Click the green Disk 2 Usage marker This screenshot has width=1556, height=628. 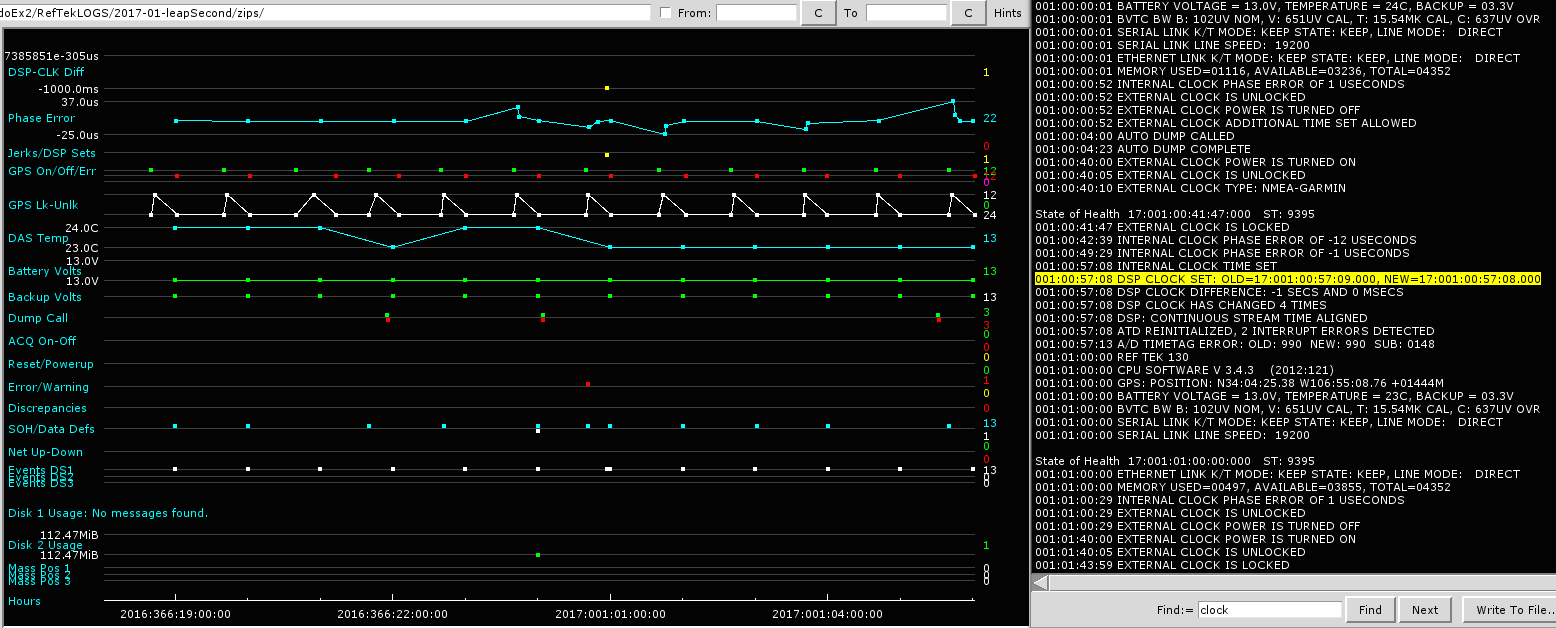[x=538, y=555]
